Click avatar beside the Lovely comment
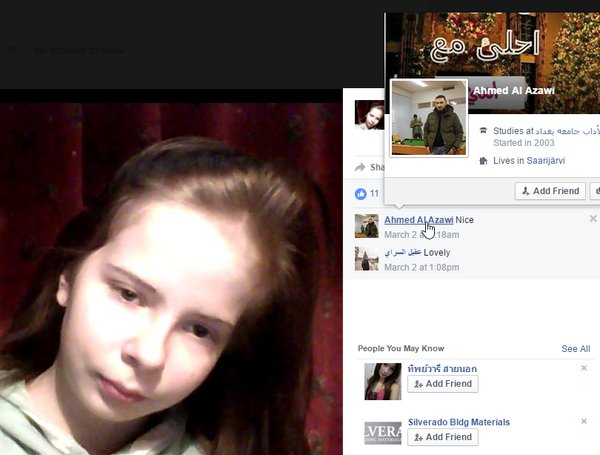This screenshot has width=600, height=455. (367, 259)
